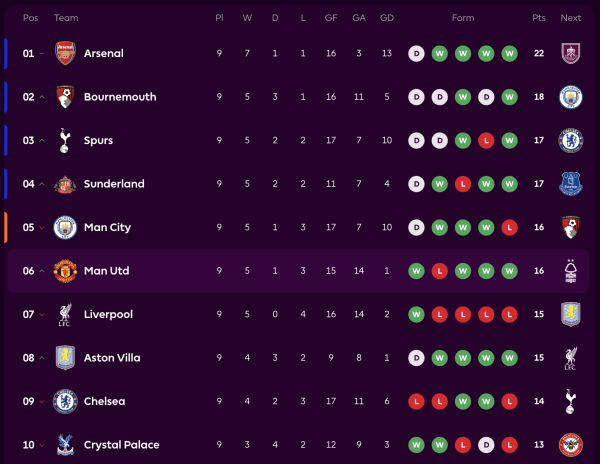
Task: Click the Aston Villa team name
Action: pyautogui.click(x=112, y=358)
